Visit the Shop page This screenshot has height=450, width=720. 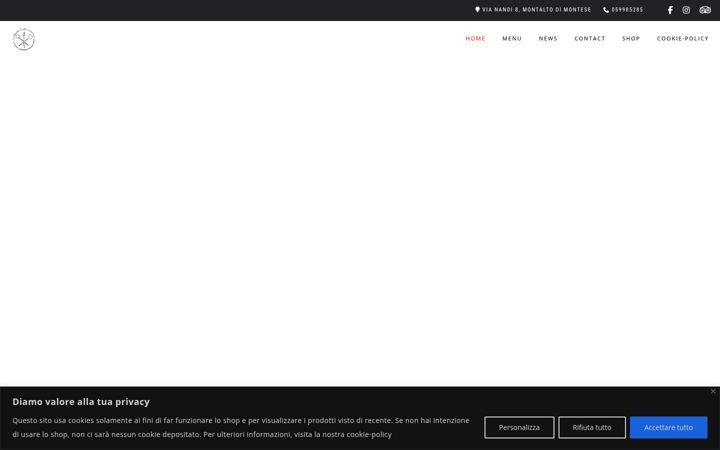[x=631, y=39]
